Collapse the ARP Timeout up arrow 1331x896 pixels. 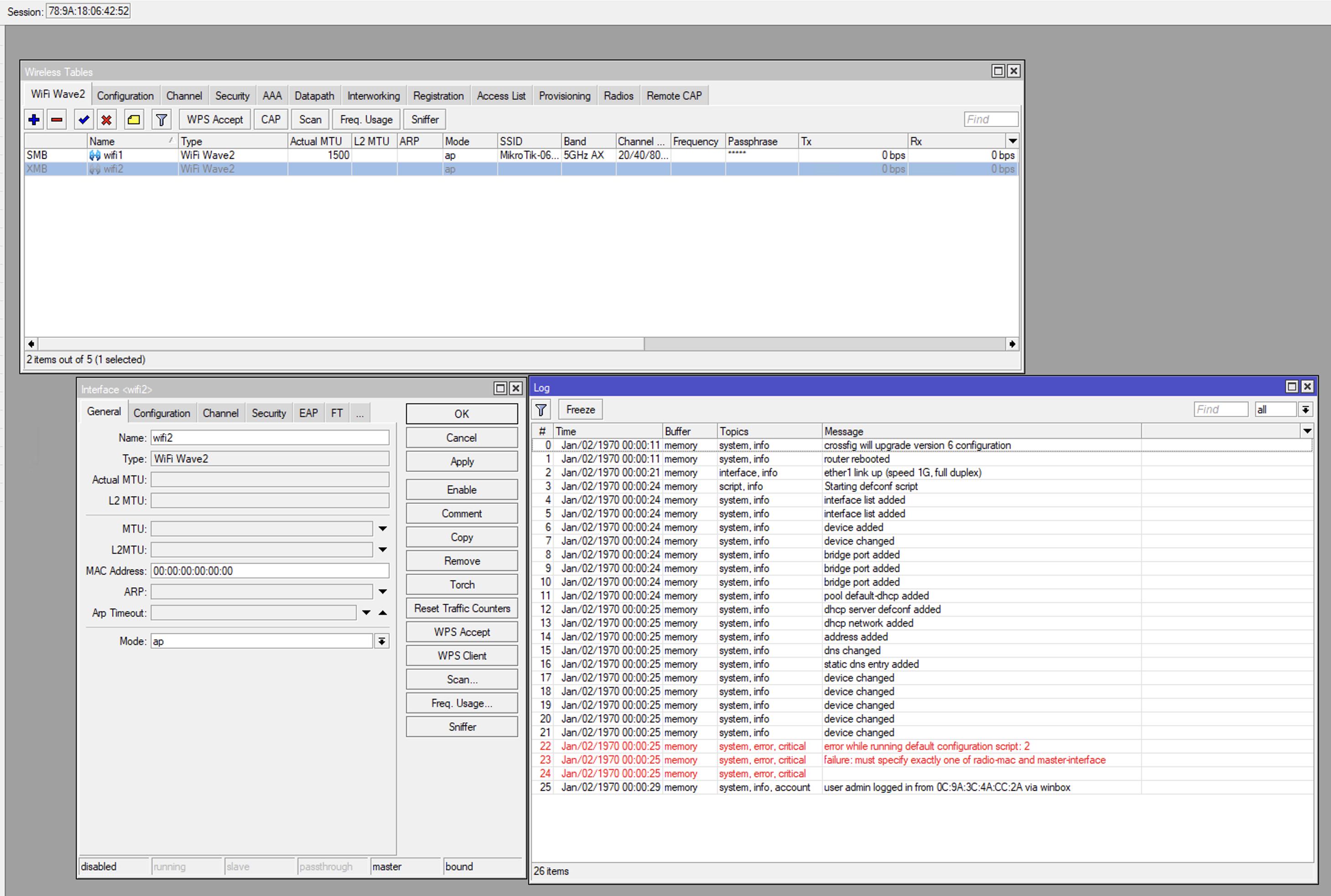(x=383, y=613)
